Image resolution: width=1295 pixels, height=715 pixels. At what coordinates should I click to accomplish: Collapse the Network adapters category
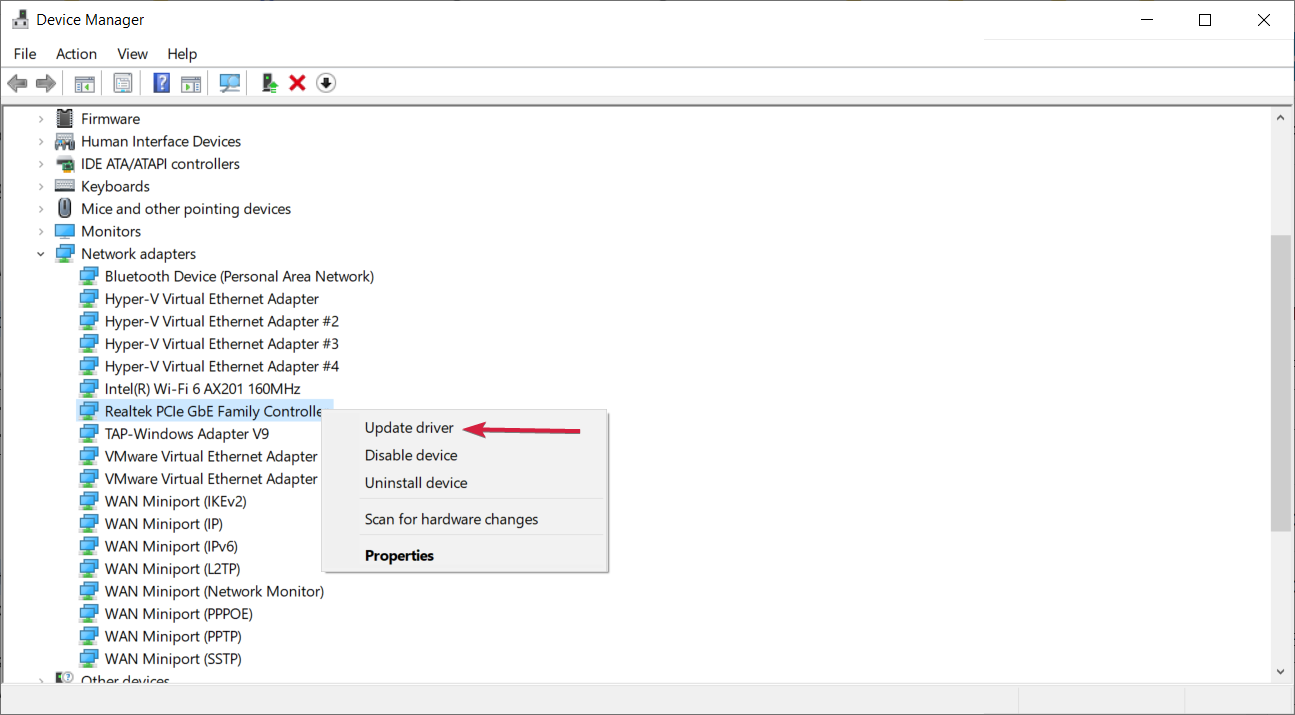[41, 254]
